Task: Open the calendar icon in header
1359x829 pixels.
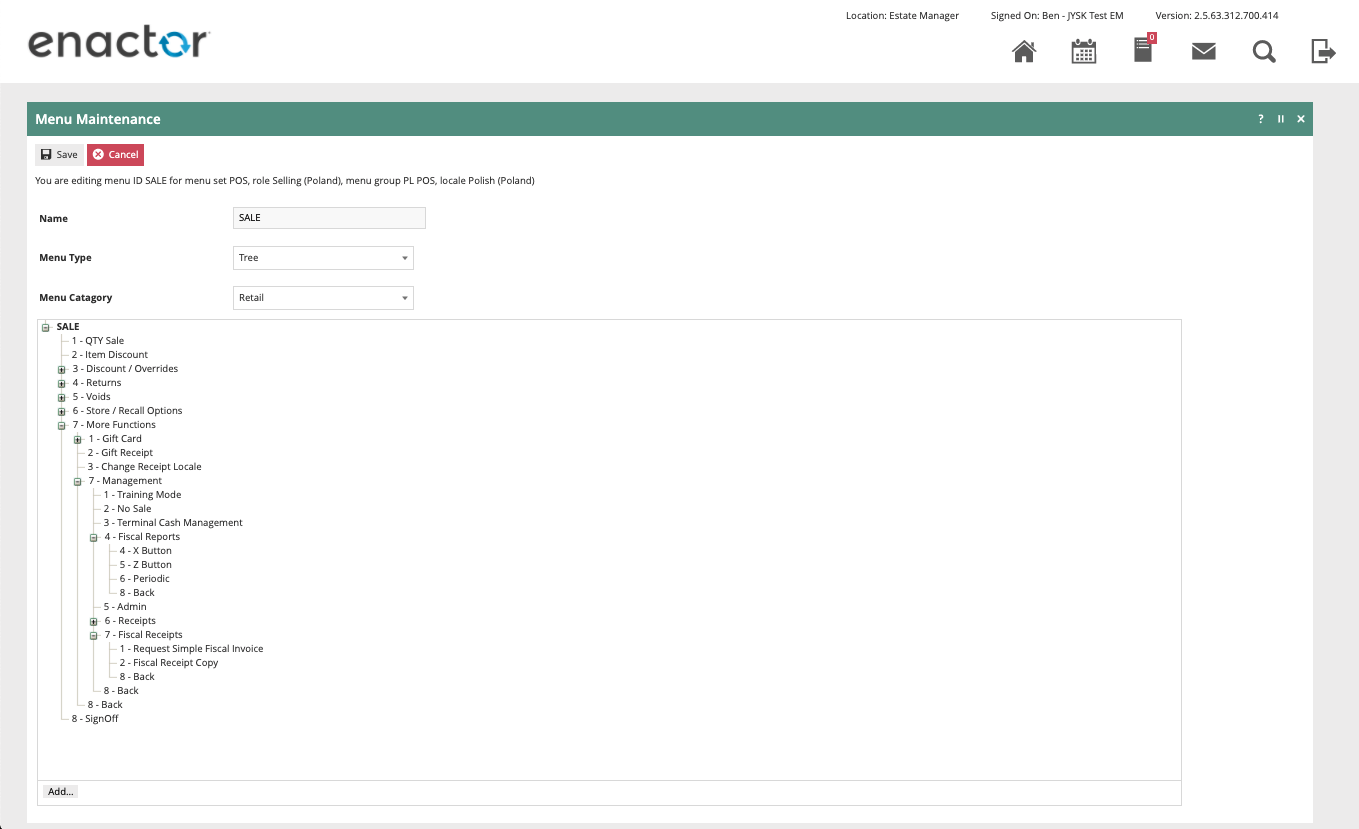Action: (1084, 52)
